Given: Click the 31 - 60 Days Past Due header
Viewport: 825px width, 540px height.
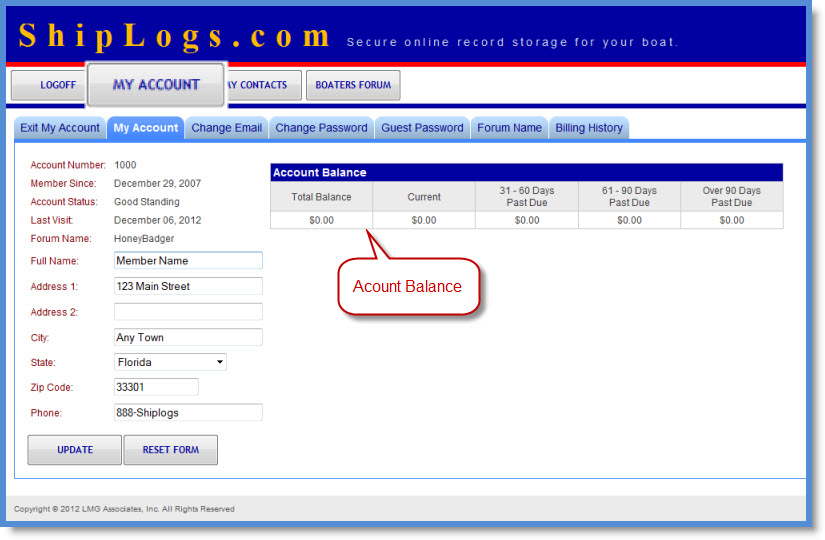Looking at the screenshot, I should [x=527, y=197].
